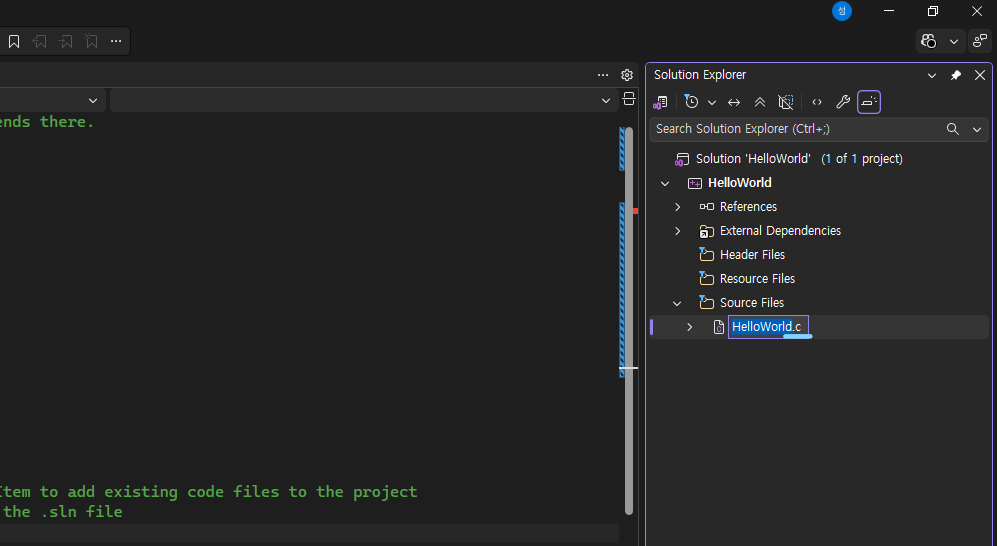Open the editor tab overflow ellipsis menu

[603, 75]
